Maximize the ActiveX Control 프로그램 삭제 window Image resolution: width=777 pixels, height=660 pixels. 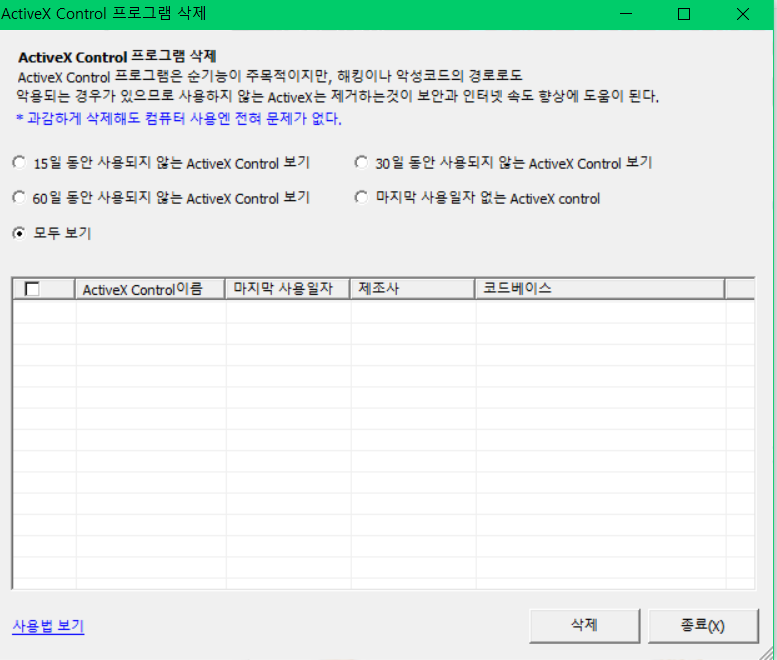click(684, 14)
